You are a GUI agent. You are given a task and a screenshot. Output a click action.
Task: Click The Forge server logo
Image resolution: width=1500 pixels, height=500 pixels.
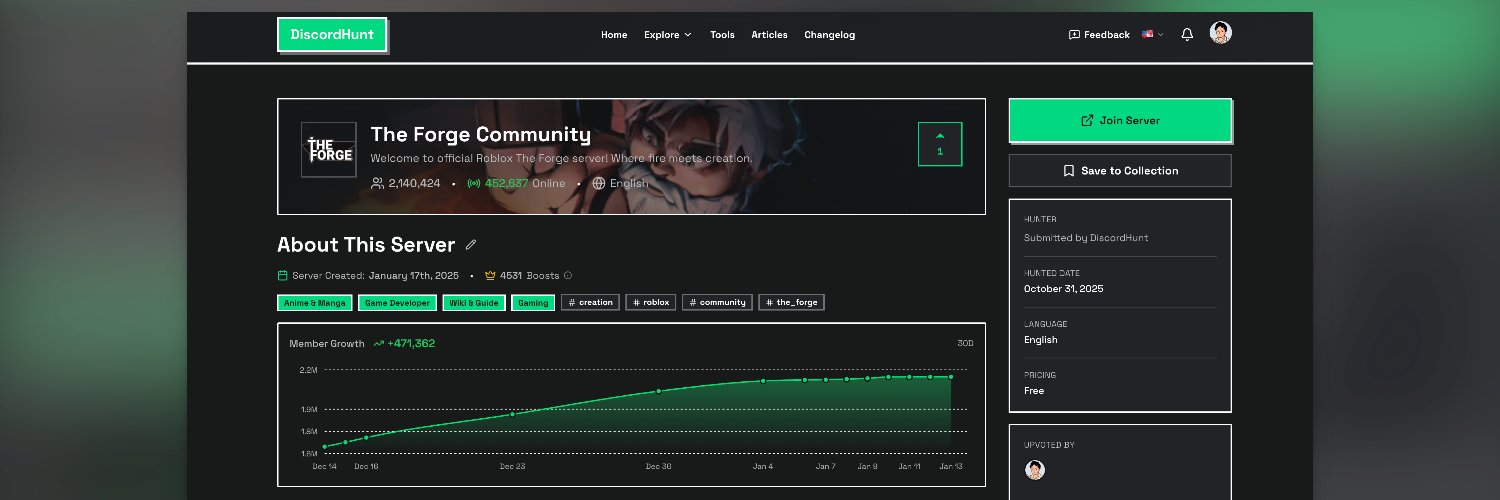click(x=329, y=150)
